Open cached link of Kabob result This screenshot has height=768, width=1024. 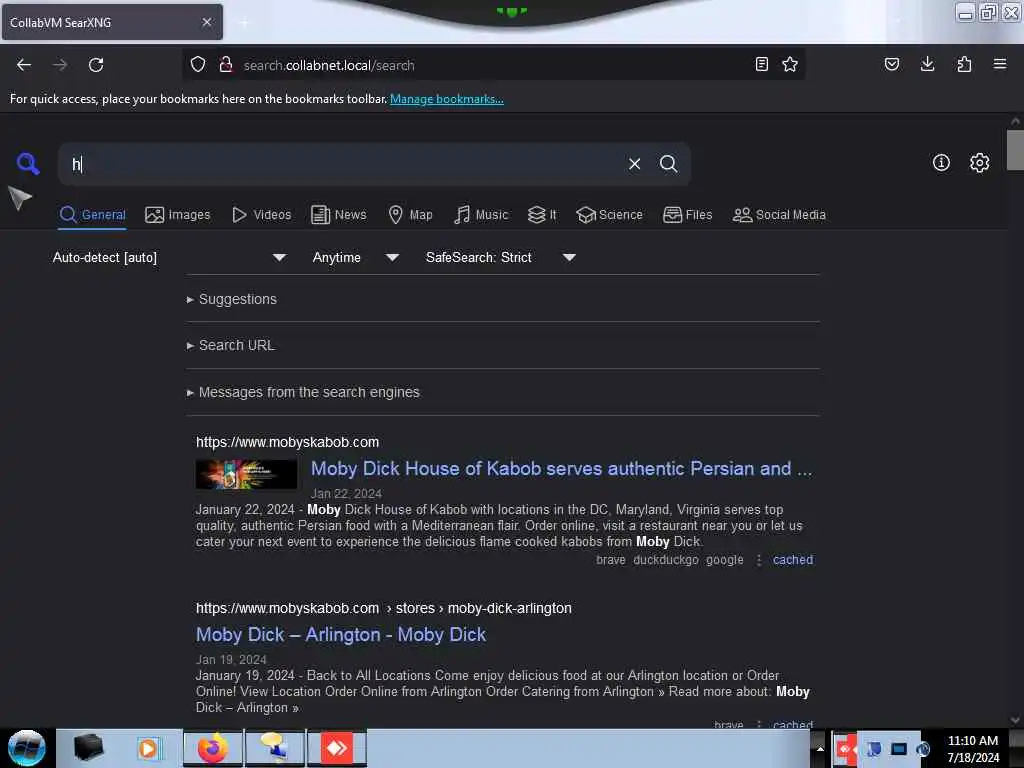click(x=793, y=560)
